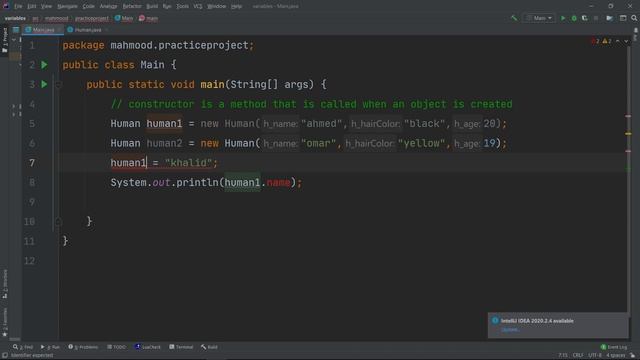Toggle tool window bars icon in bottom-left corner

pyautogui.click(x=4, y=355)
